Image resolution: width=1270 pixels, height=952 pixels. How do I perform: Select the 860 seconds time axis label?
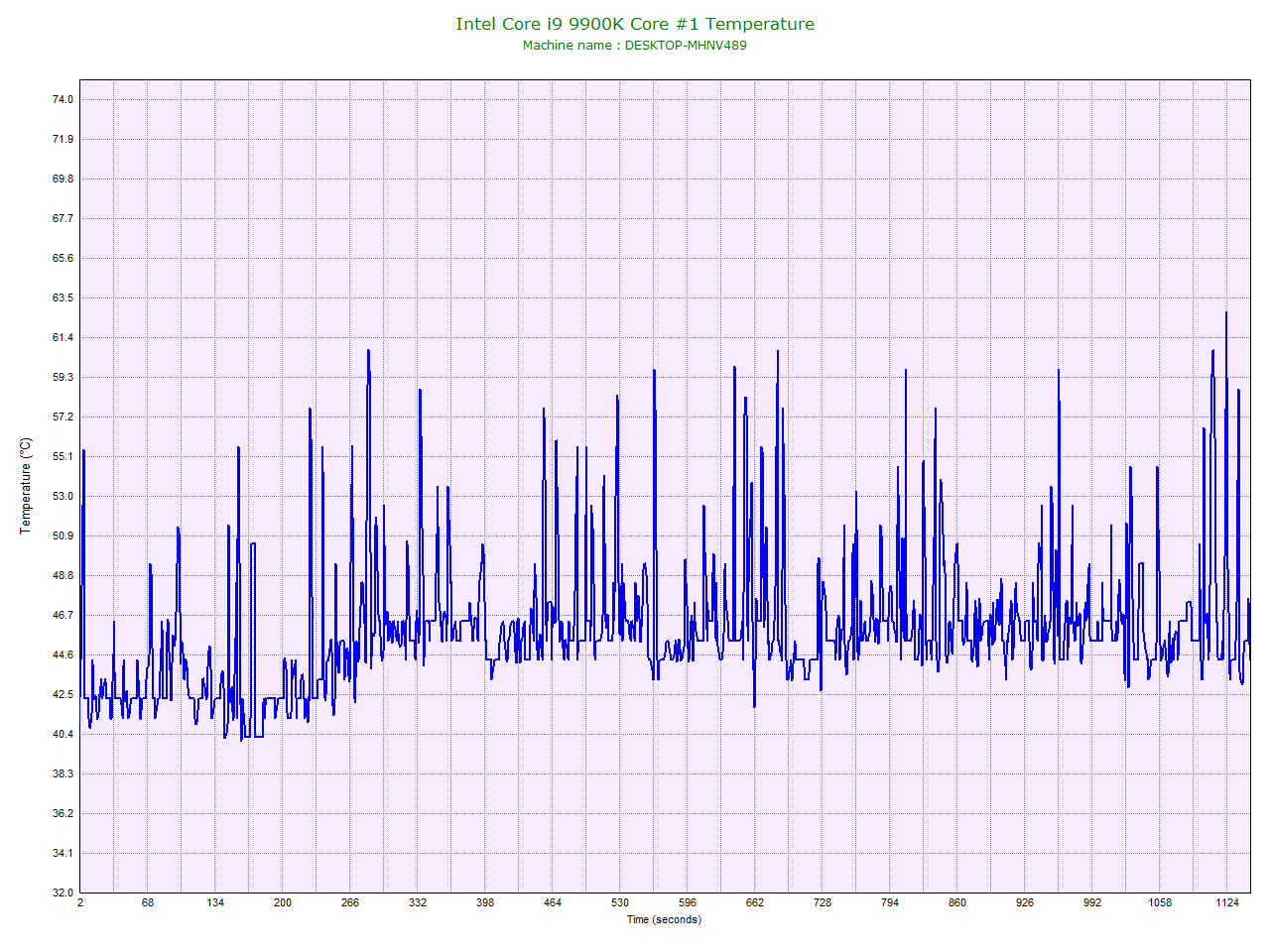(x=957, y=902)
